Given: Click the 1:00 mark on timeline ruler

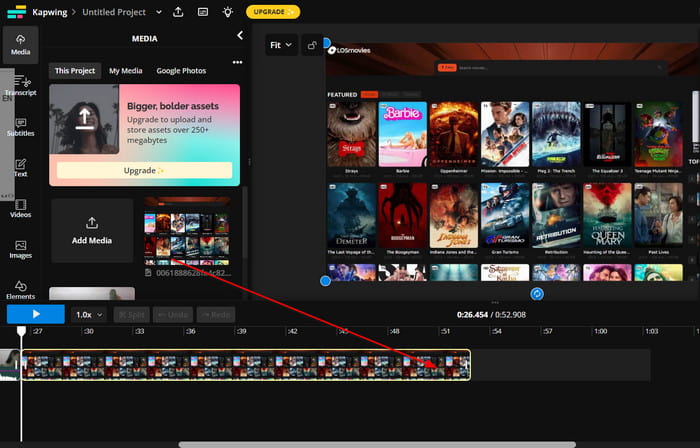Looking at the screenshot, I should (600, 331).
